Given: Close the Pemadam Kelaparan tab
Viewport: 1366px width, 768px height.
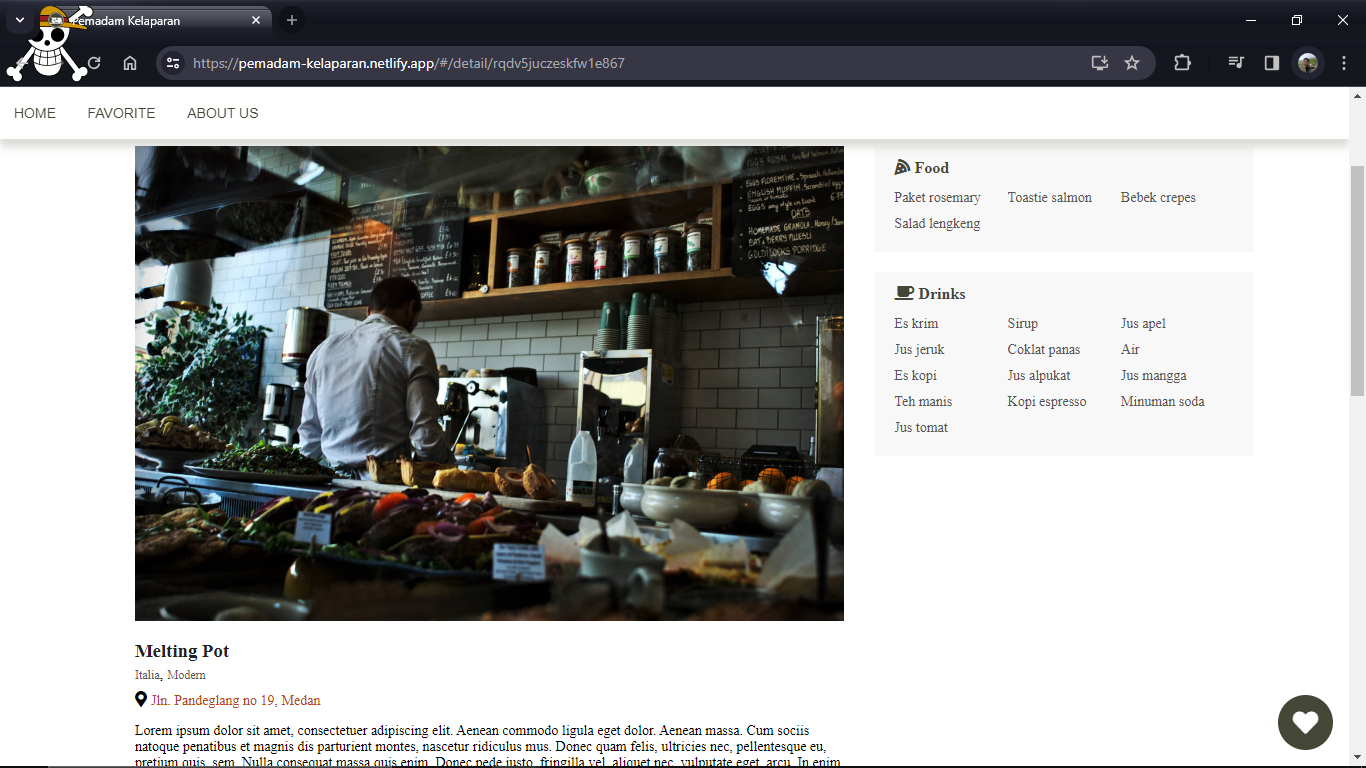Looking at the screenshot, I should (256, 20).
